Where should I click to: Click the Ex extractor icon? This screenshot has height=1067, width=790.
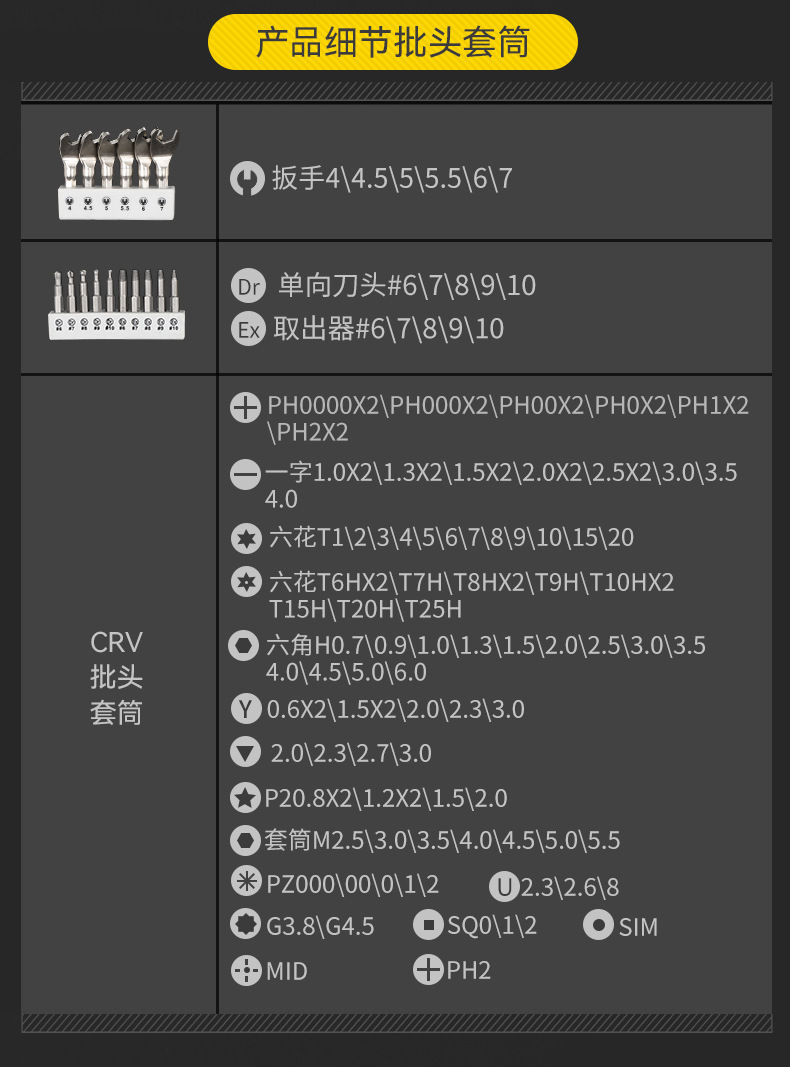coord(247,329)
